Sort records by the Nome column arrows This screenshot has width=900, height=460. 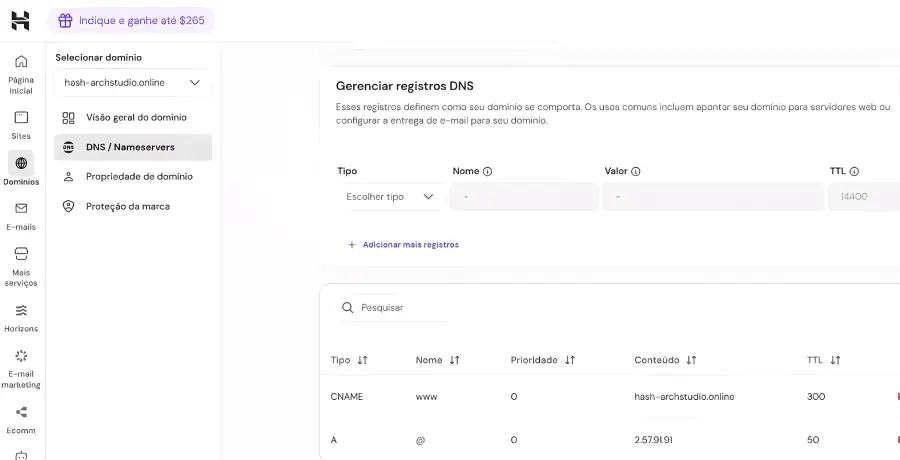454,360
